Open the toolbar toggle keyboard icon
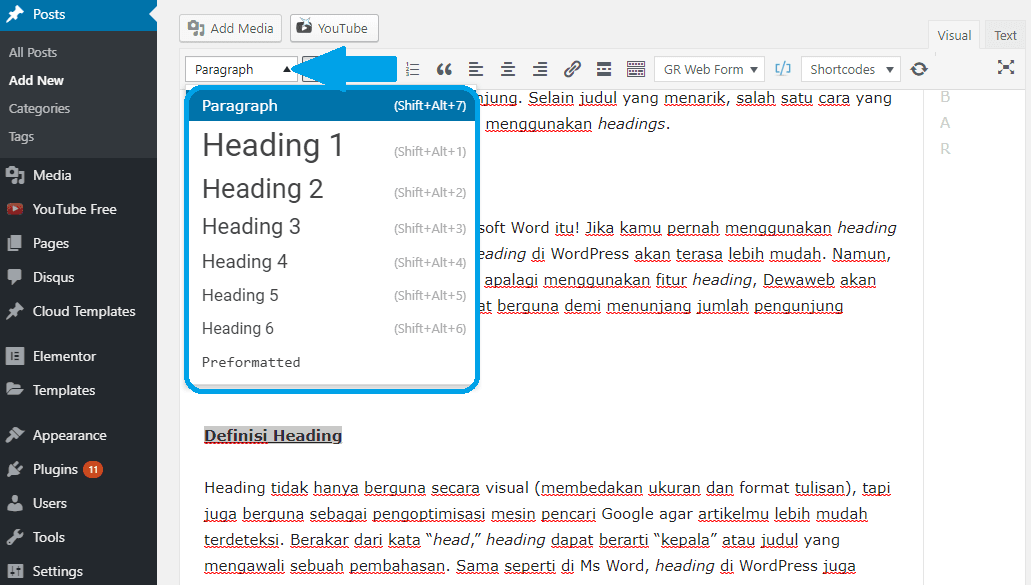Screen dimensions: 1031x585 [x=636, y=69]
